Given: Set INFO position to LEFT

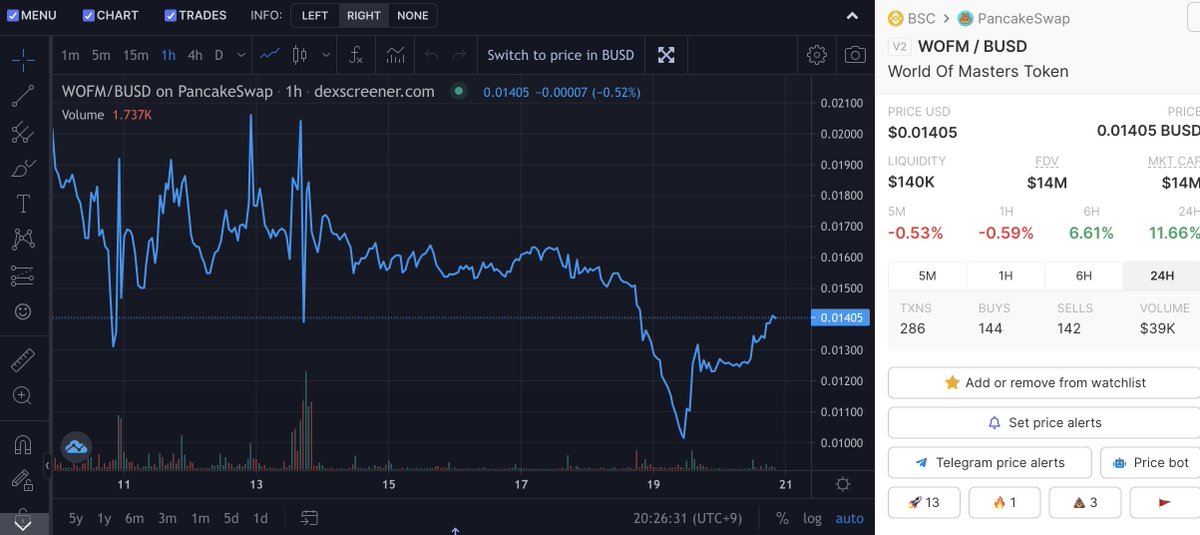Looking at the screenshot, I should click(x=315, y=15).
